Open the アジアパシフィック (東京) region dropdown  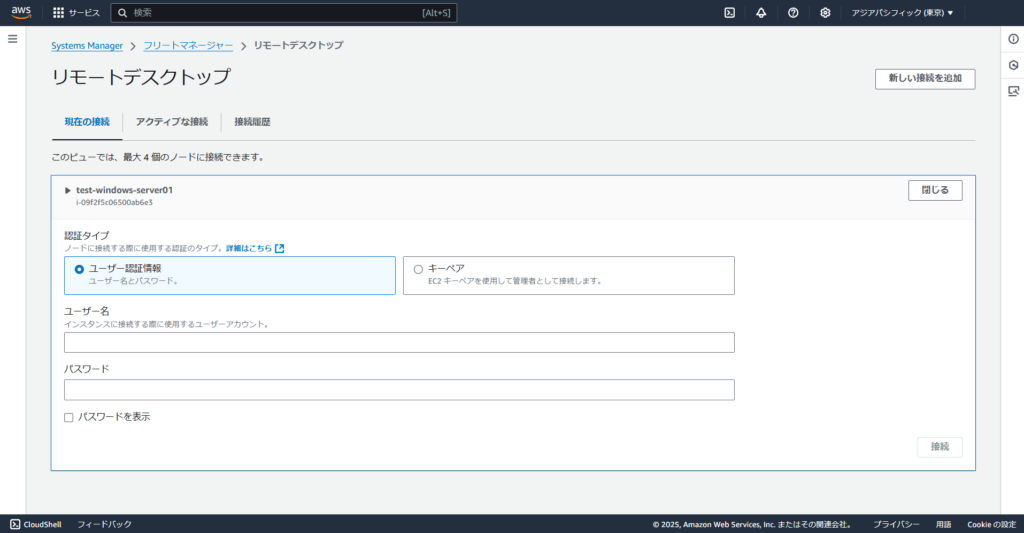point(901,13)
